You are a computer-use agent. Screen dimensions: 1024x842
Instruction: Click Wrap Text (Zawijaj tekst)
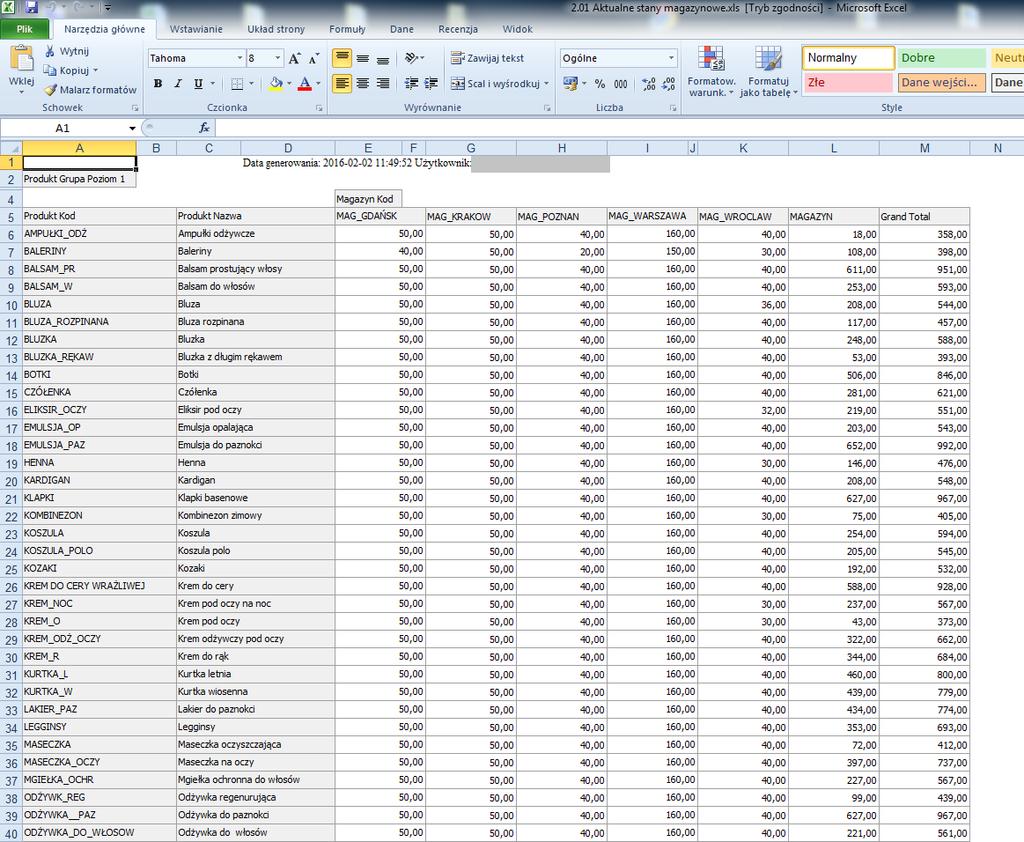(x=487, y=58)
